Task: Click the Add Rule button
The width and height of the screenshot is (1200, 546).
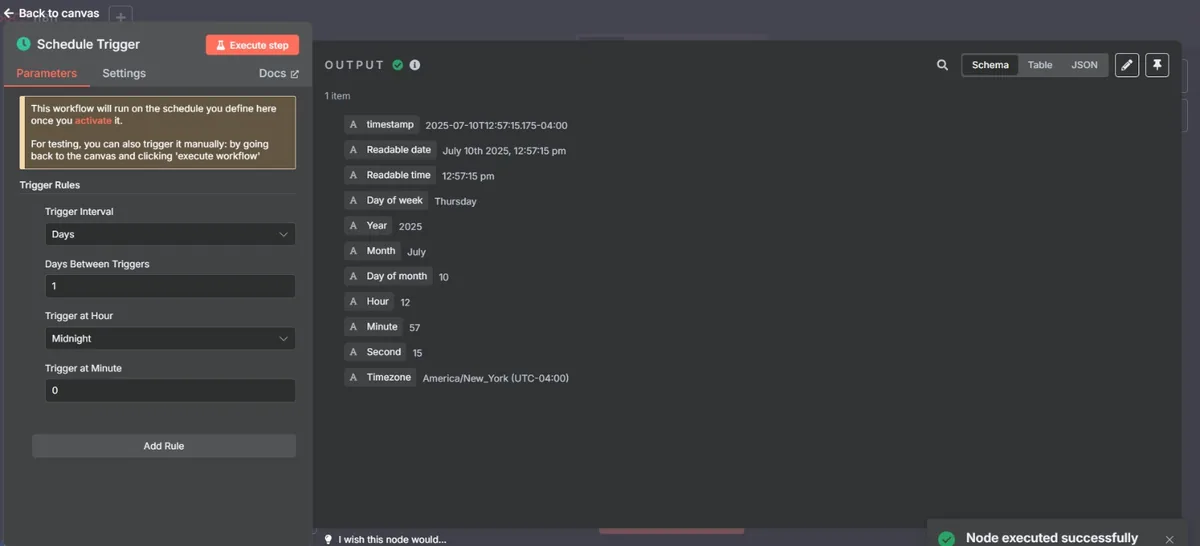Action: [x=164, y=446]
